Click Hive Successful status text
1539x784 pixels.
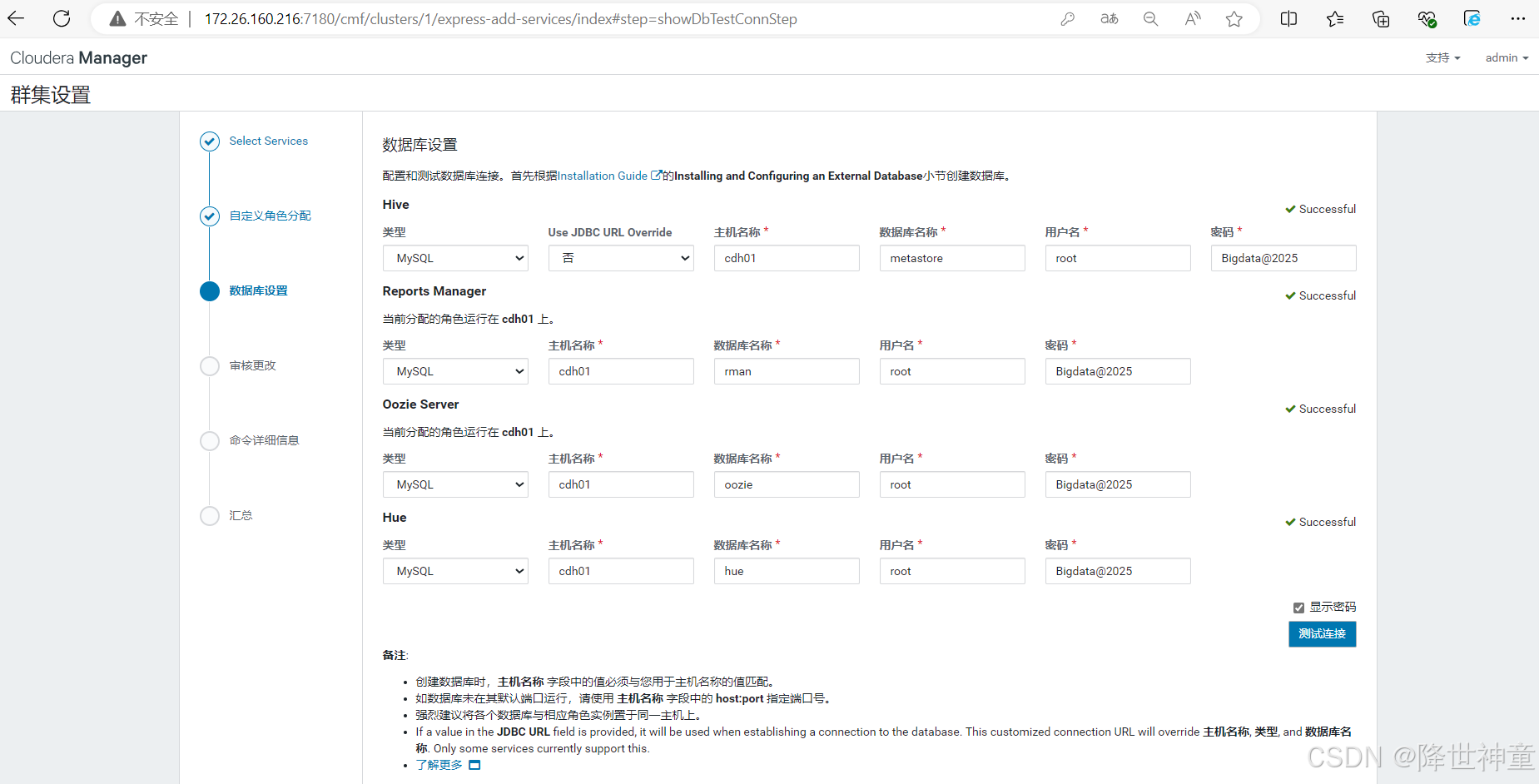(x=1328, y=209)
